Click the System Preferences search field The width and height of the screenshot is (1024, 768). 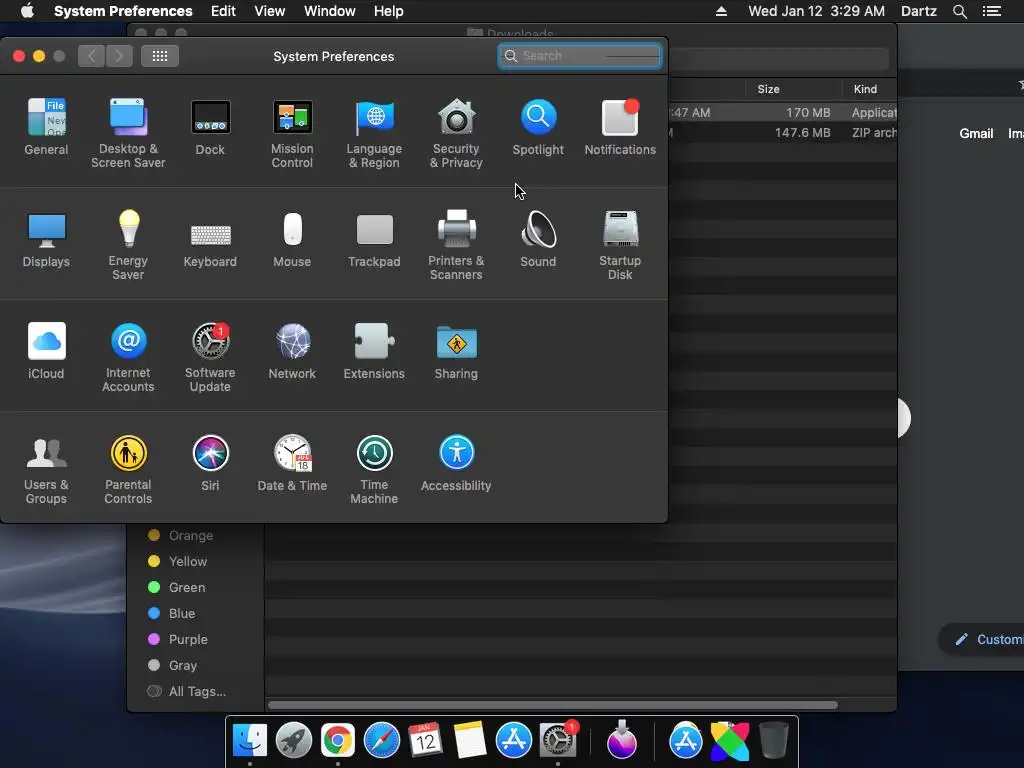pos(579,56)
